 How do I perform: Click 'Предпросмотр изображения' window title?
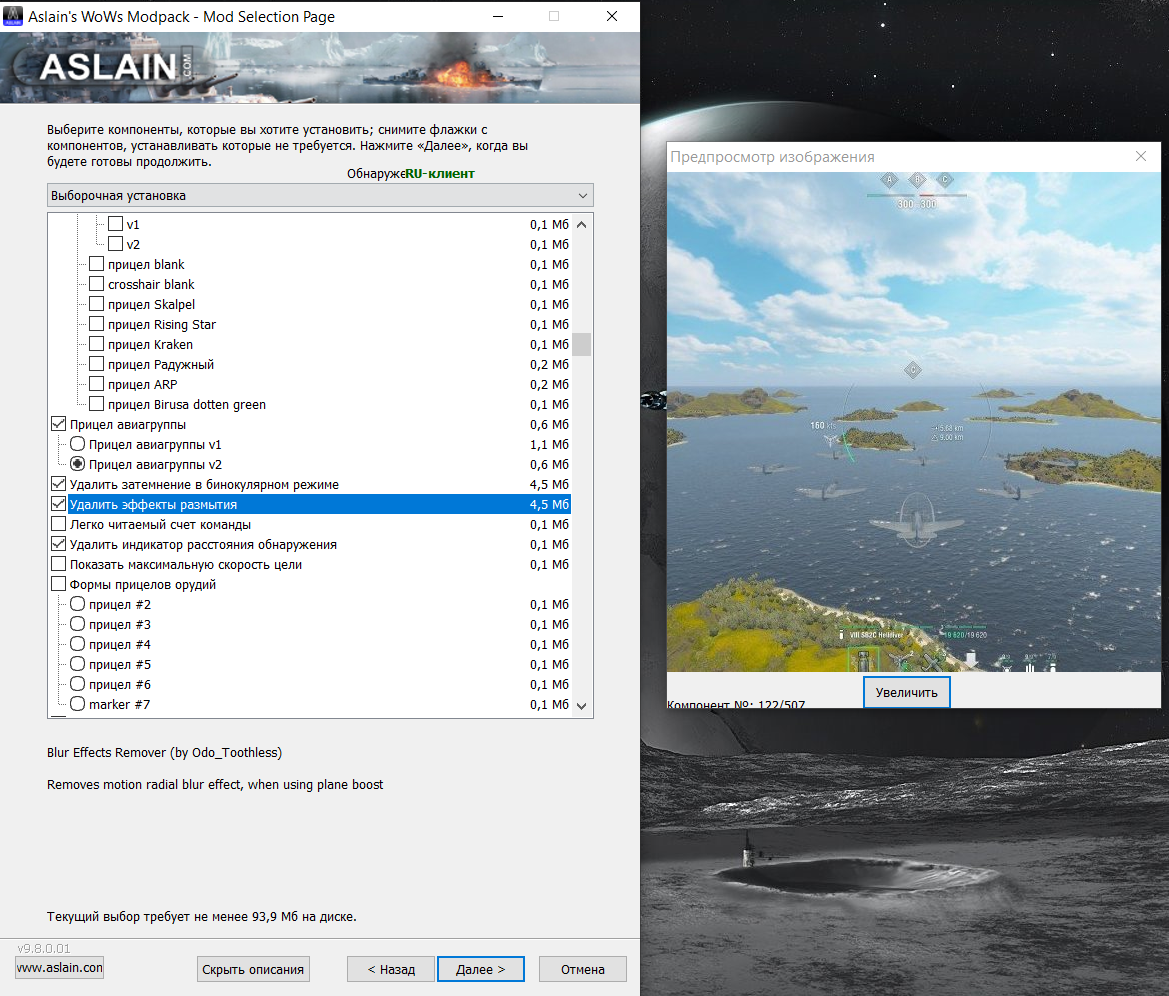click(772, 157)
